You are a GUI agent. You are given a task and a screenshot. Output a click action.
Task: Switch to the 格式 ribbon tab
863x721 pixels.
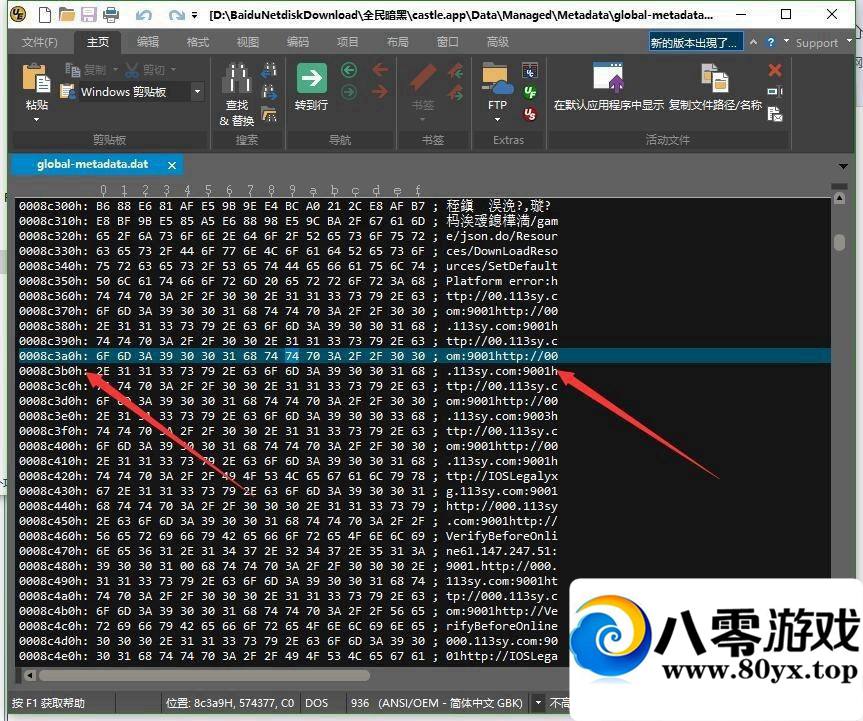tap(198, 42)
